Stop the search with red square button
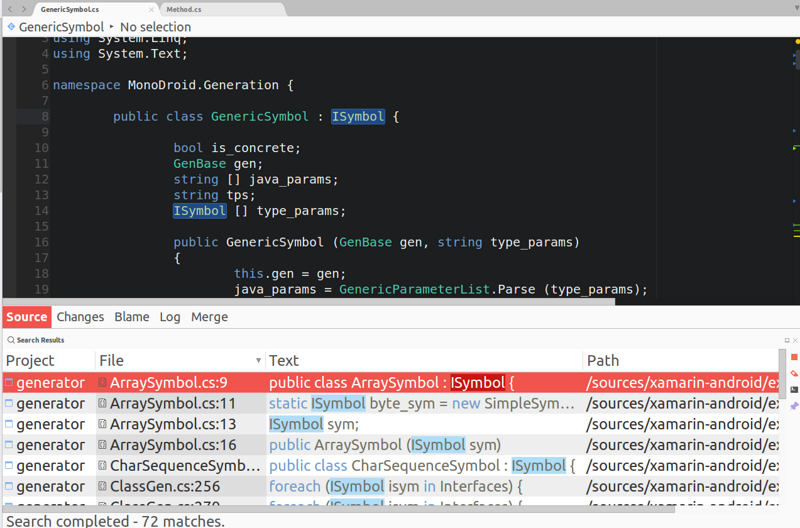 tap(794, 357)
